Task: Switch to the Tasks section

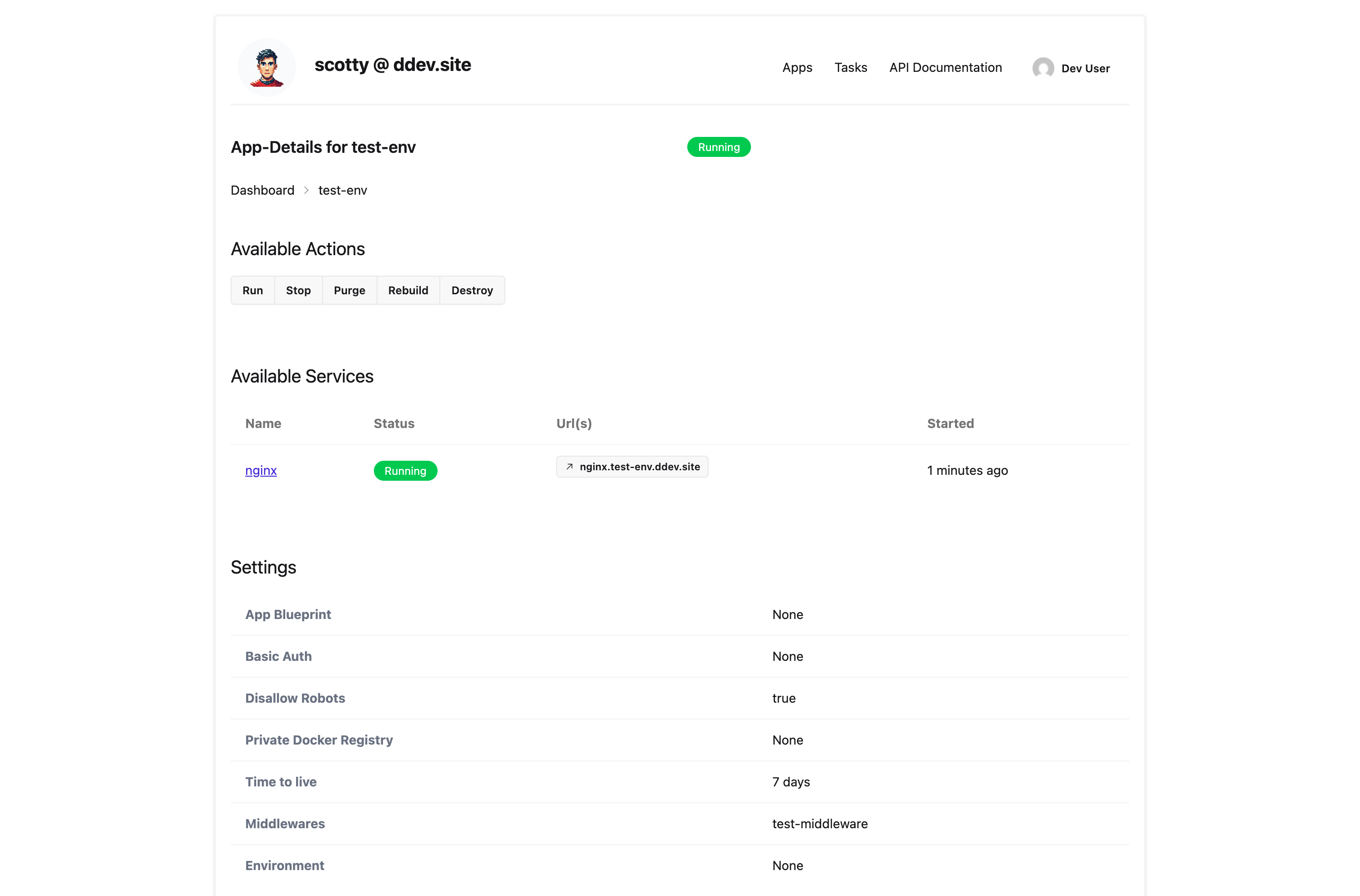Action: click(x=851, y=67)
